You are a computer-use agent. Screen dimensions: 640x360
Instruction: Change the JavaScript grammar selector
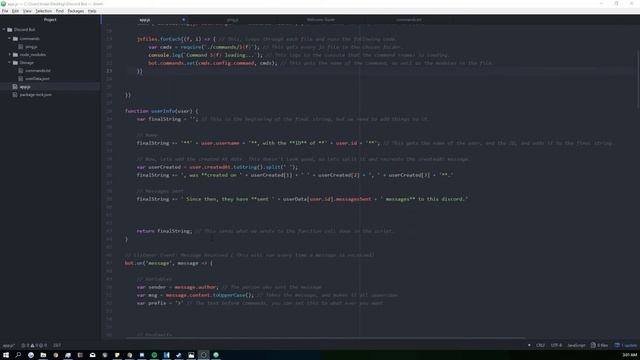(576, 345)
